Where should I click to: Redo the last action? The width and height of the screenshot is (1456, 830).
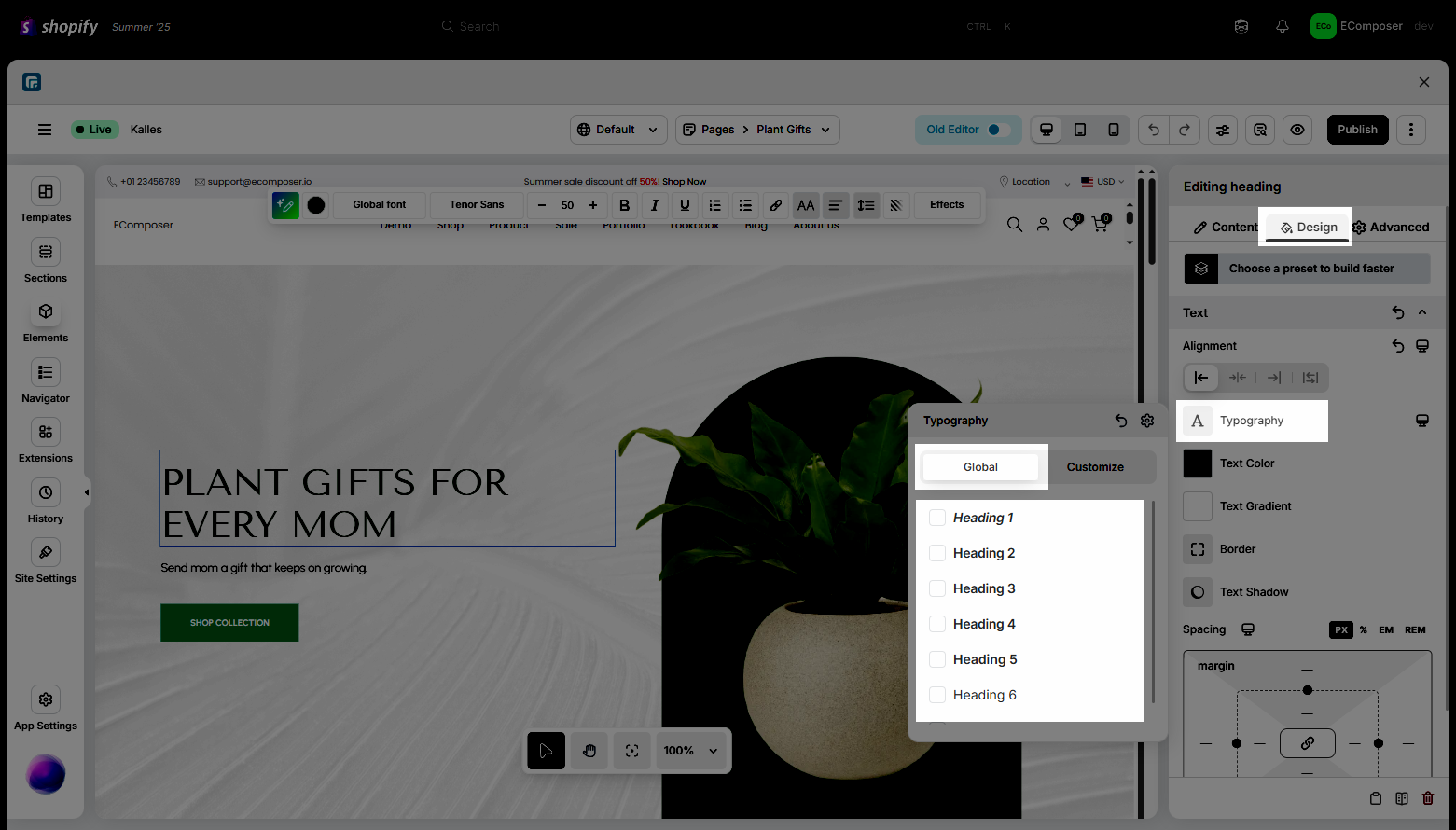pyautogui.click(x=1185, y=130)
